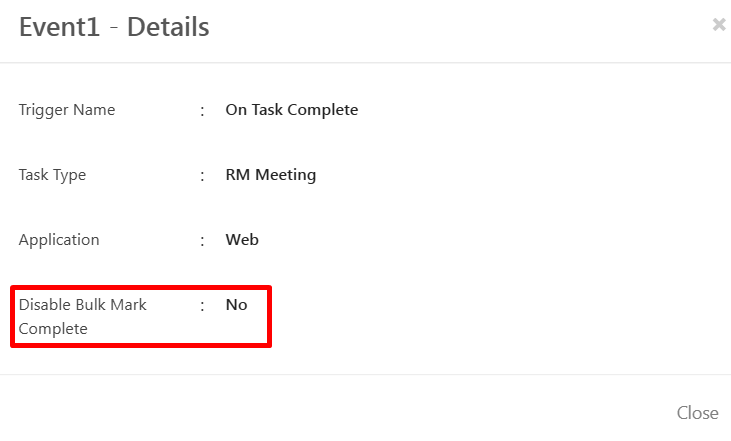
Task: Click the divider line below the title
Action: click(365, 63)
